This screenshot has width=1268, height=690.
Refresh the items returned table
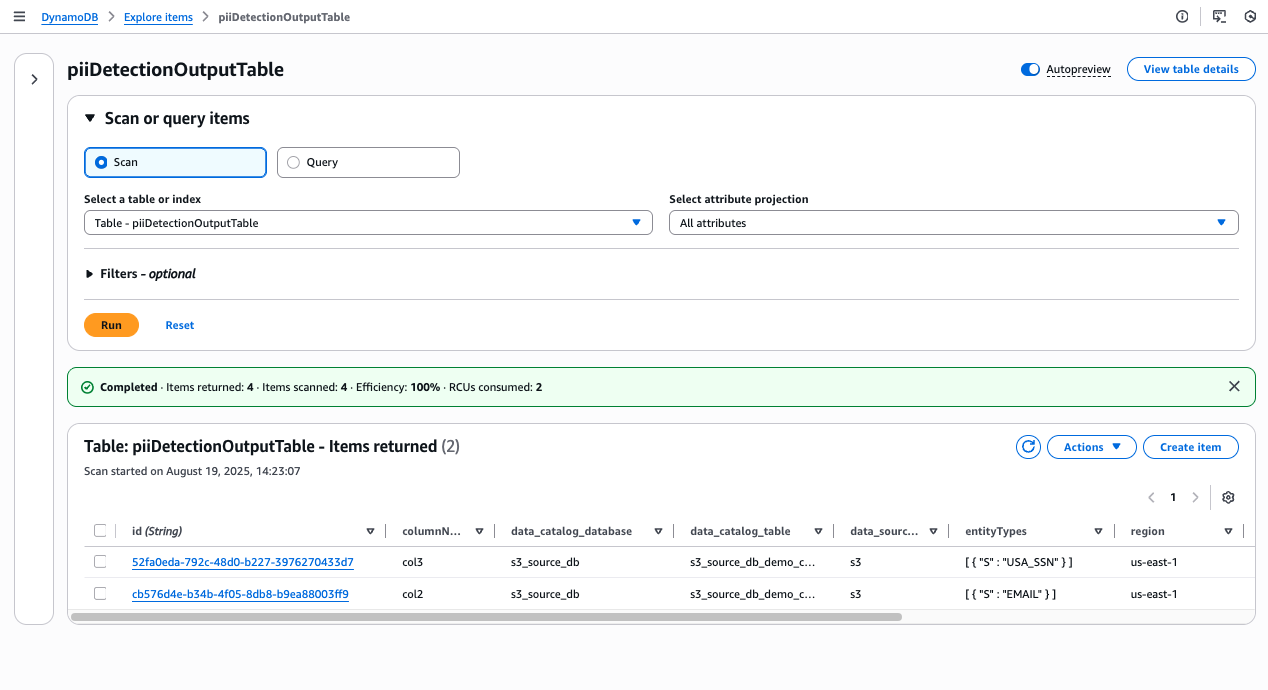tap(1028, 447)
